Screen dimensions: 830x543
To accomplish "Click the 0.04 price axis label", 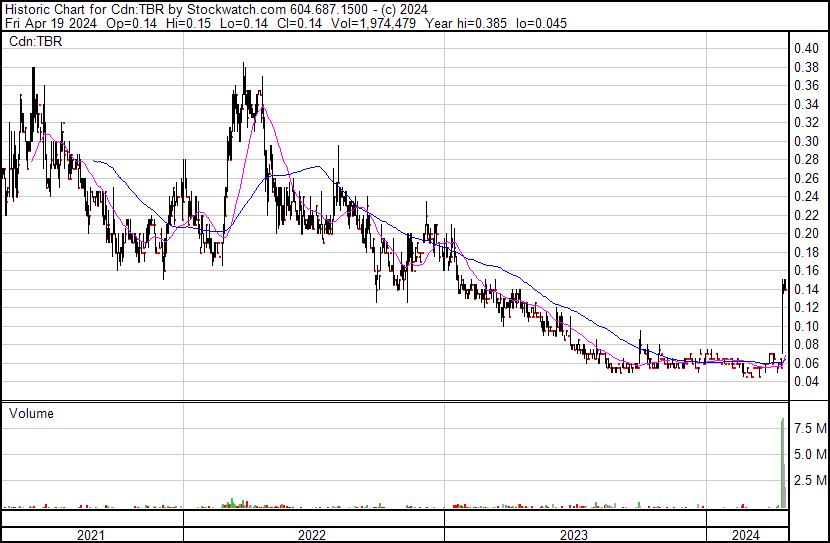I will (806, 382).
